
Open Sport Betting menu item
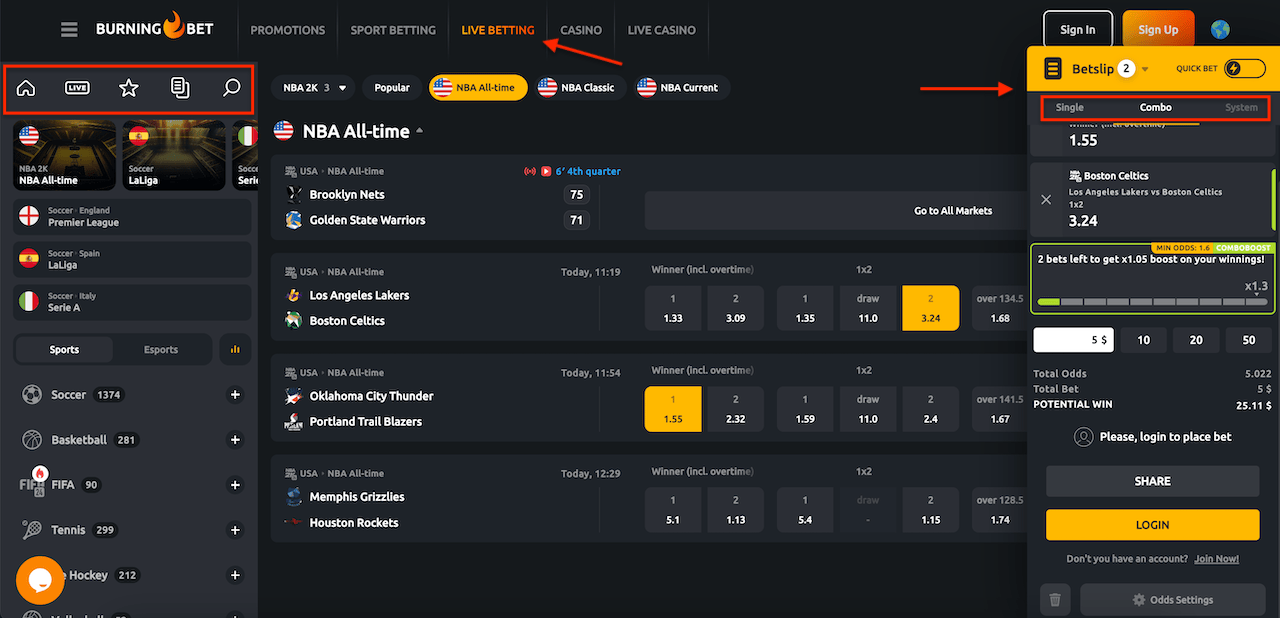[x=393, y=30]
